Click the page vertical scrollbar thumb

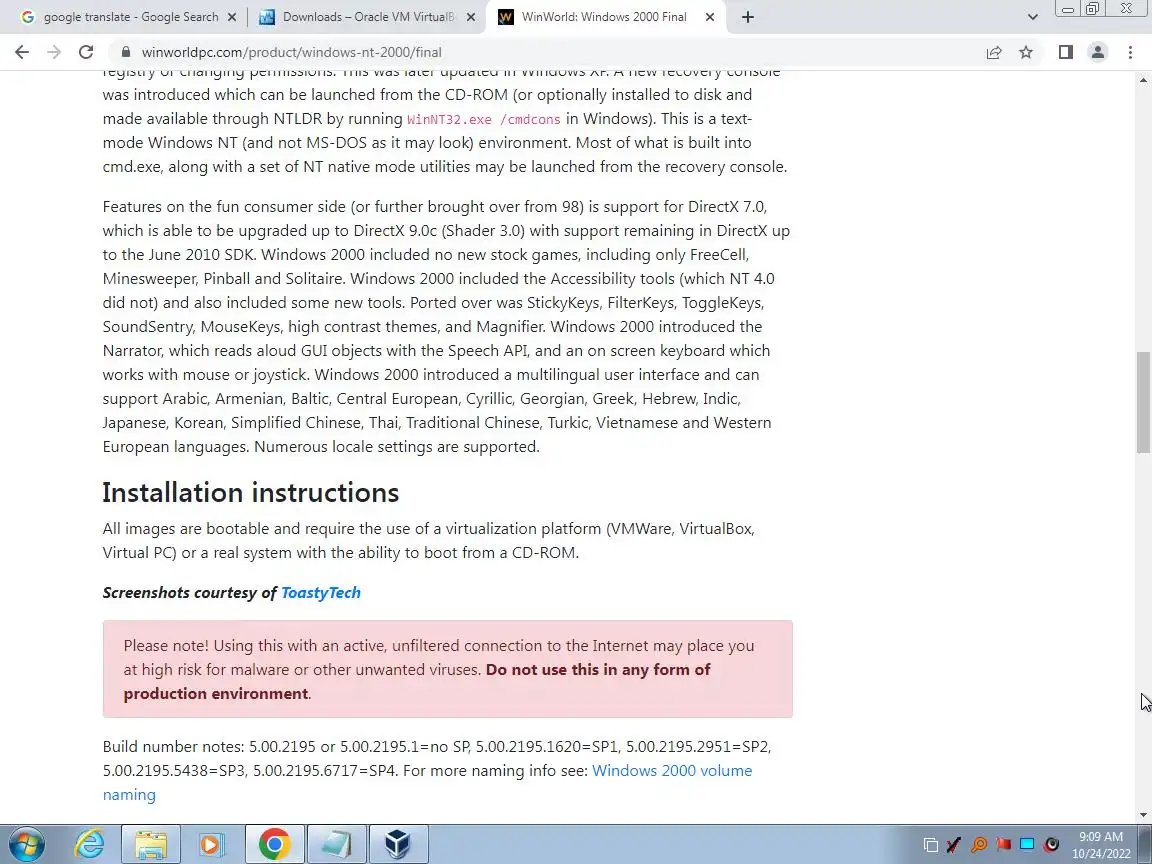1144,403
